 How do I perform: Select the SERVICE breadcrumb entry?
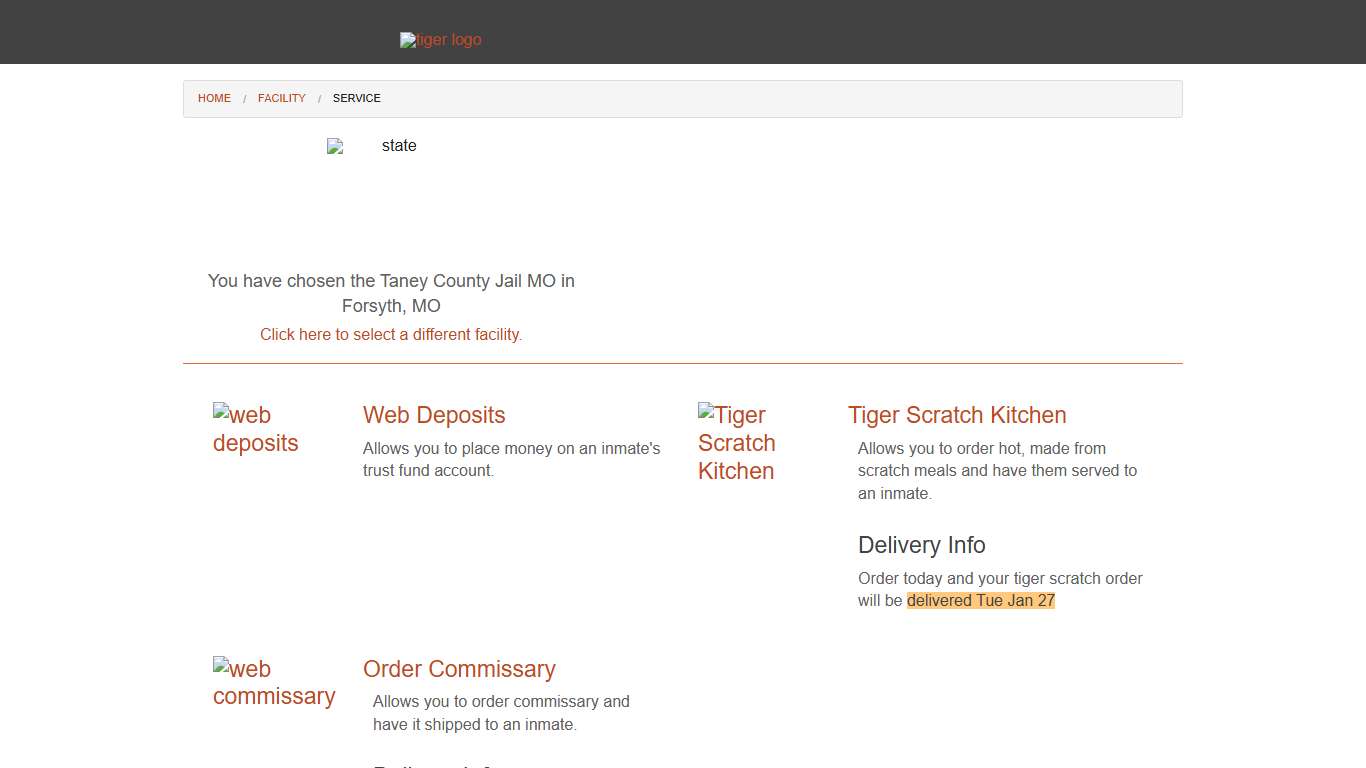coord(356,98)
